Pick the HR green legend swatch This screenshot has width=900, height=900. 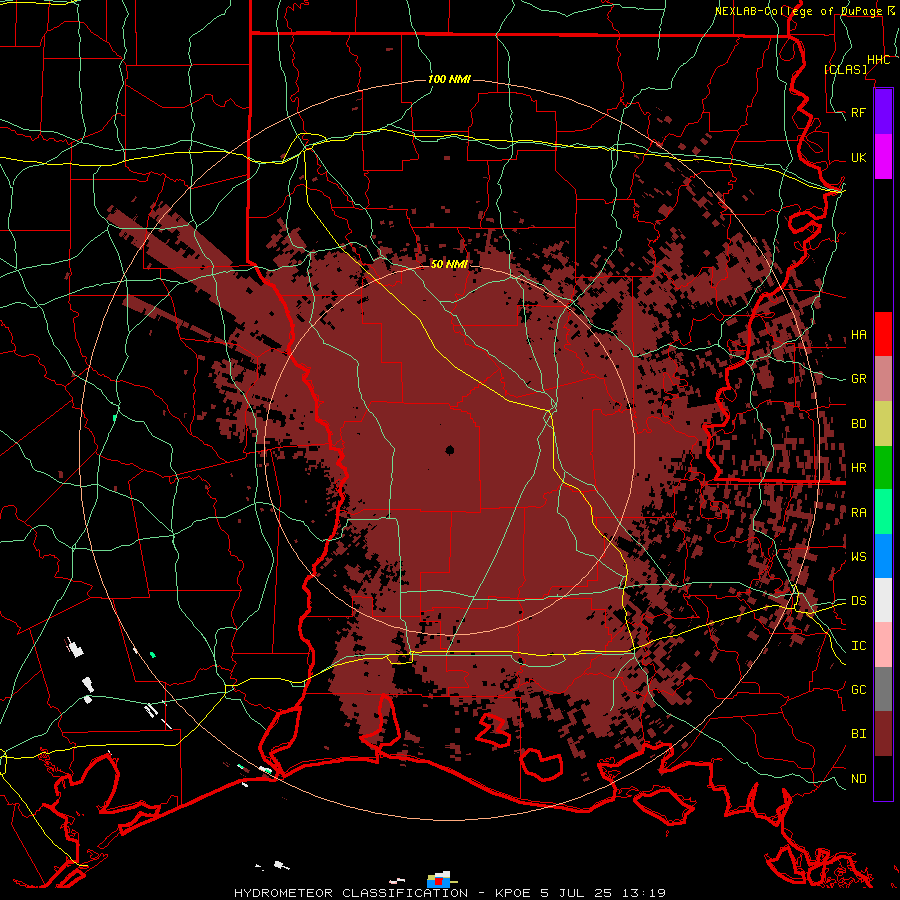[x=883, y=467]
